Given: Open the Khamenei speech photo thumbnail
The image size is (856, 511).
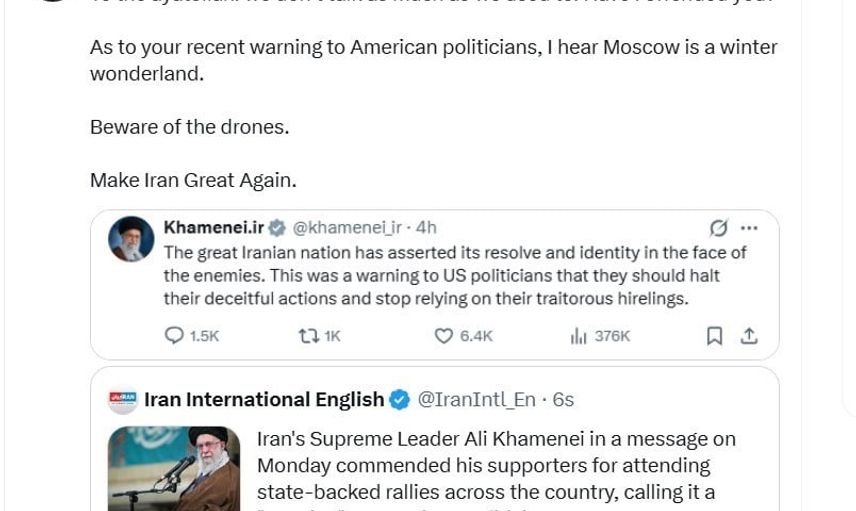Looking at the screenshot, I should click(x=174, y=468).
